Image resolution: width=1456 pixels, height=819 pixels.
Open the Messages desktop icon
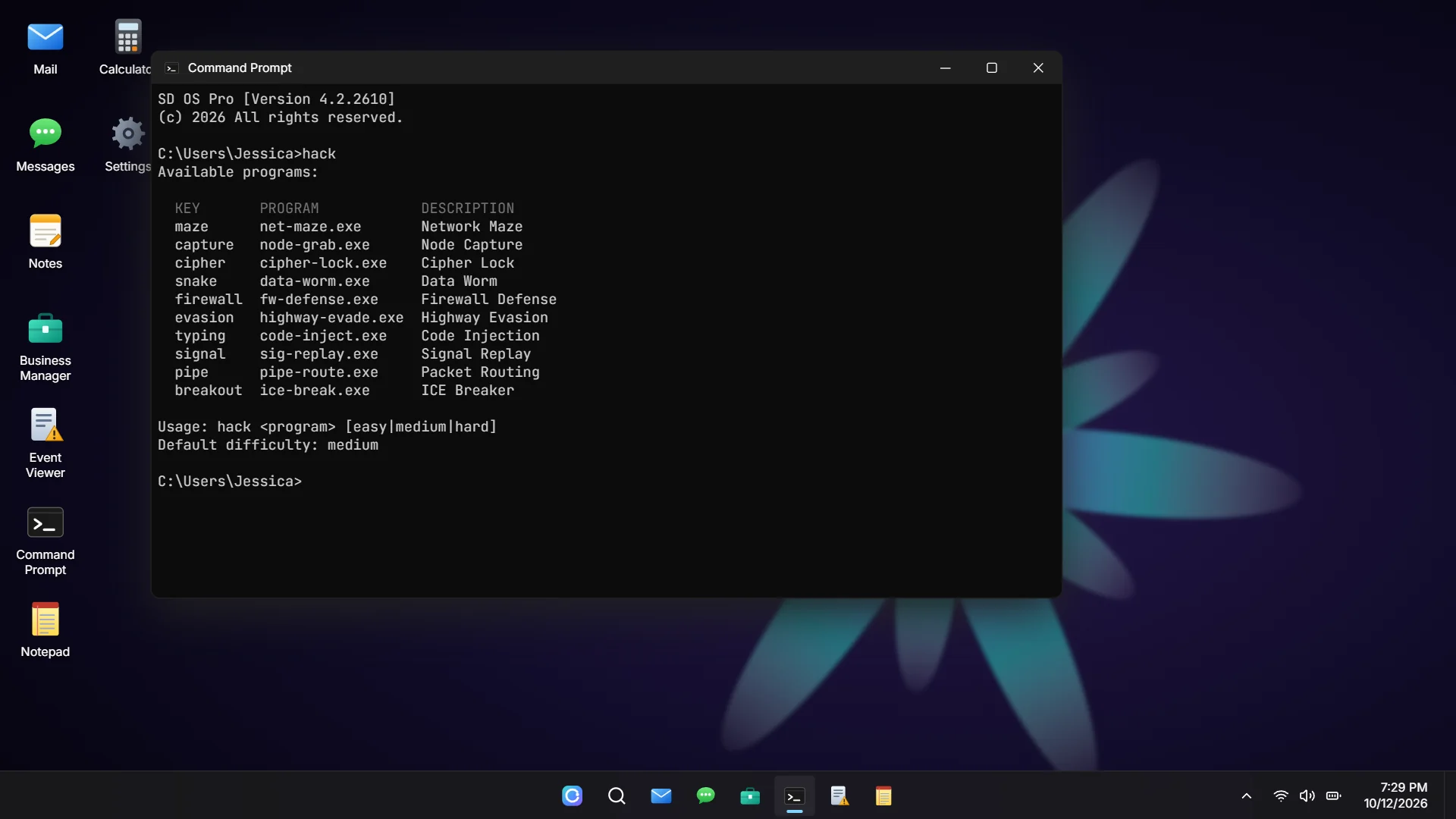45,145
